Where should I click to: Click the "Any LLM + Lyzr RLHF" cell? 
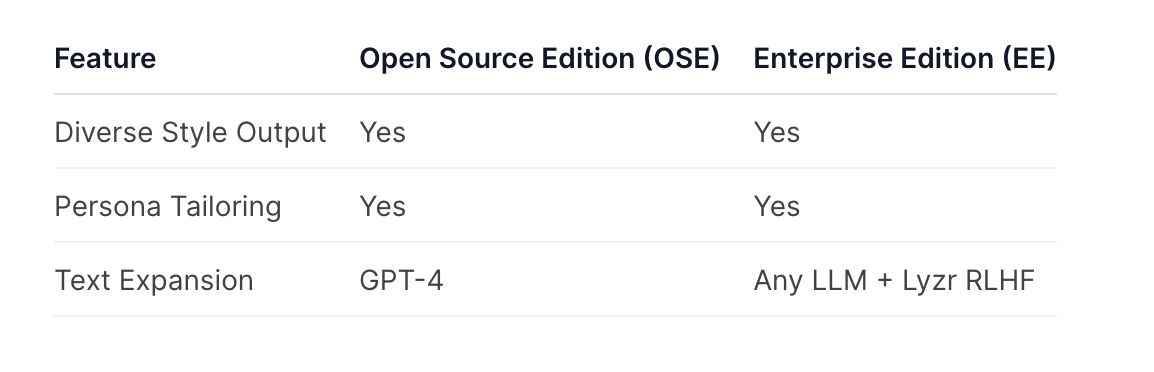point(894,281)
